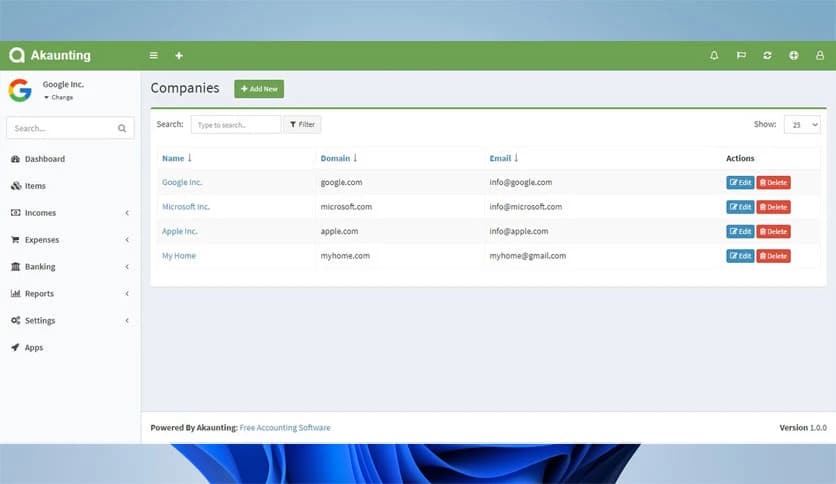Click the info@apple.com email cell
Viewport: 836px width, 484px height.
(518, 231)
